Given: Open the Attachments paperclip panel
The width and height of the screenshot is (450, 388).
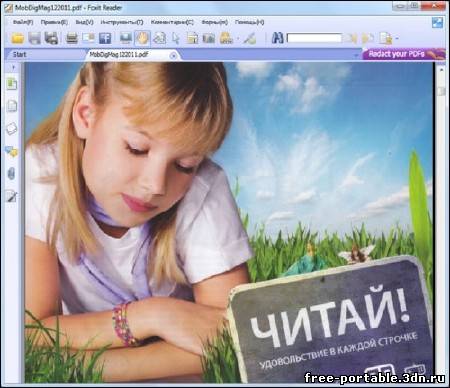Looking at the screenshot, I should point(11,174).
